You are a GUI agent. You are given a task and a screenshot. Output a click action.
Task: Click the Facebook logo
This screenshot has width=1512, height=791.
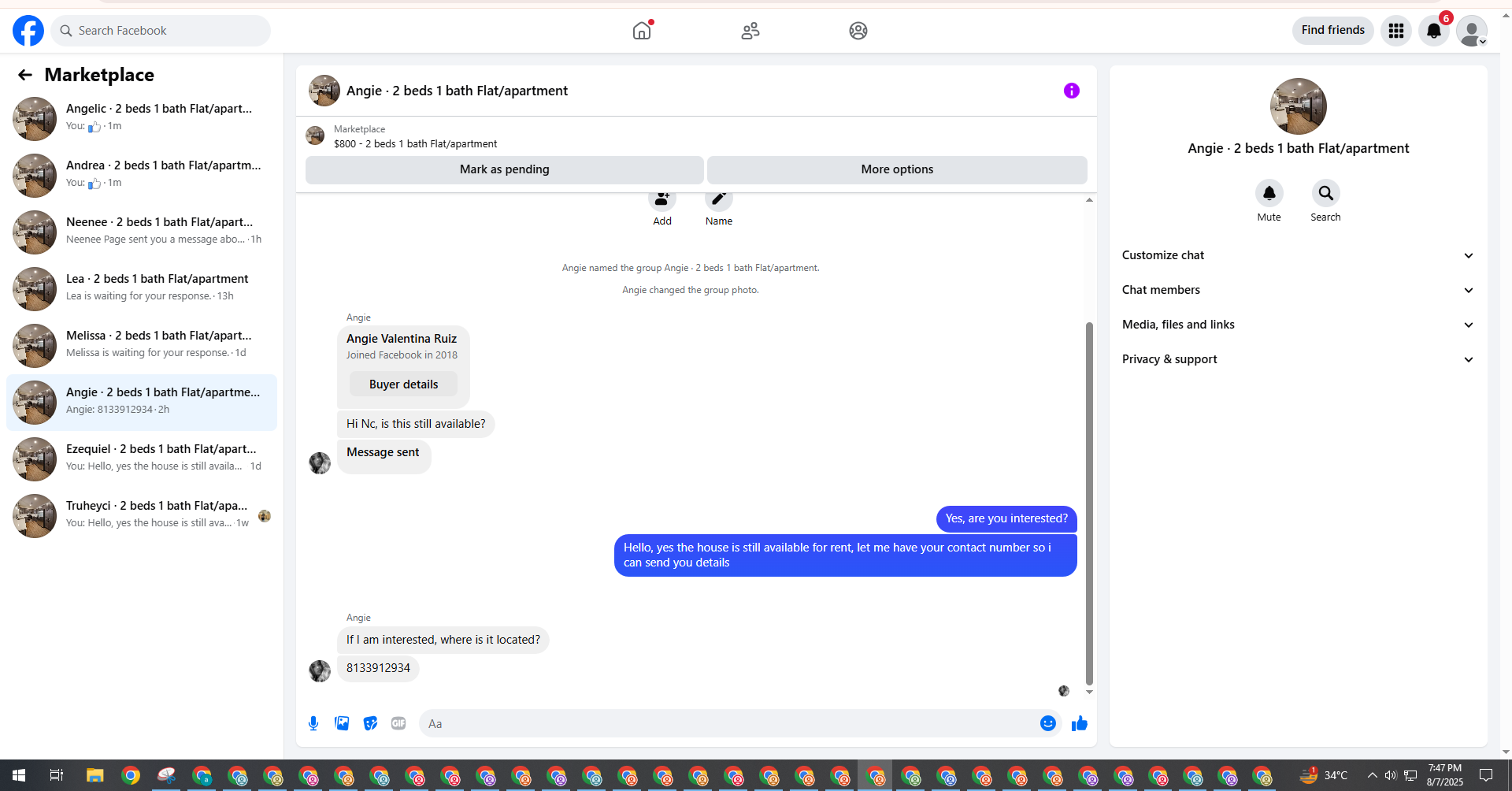[28, 31]
